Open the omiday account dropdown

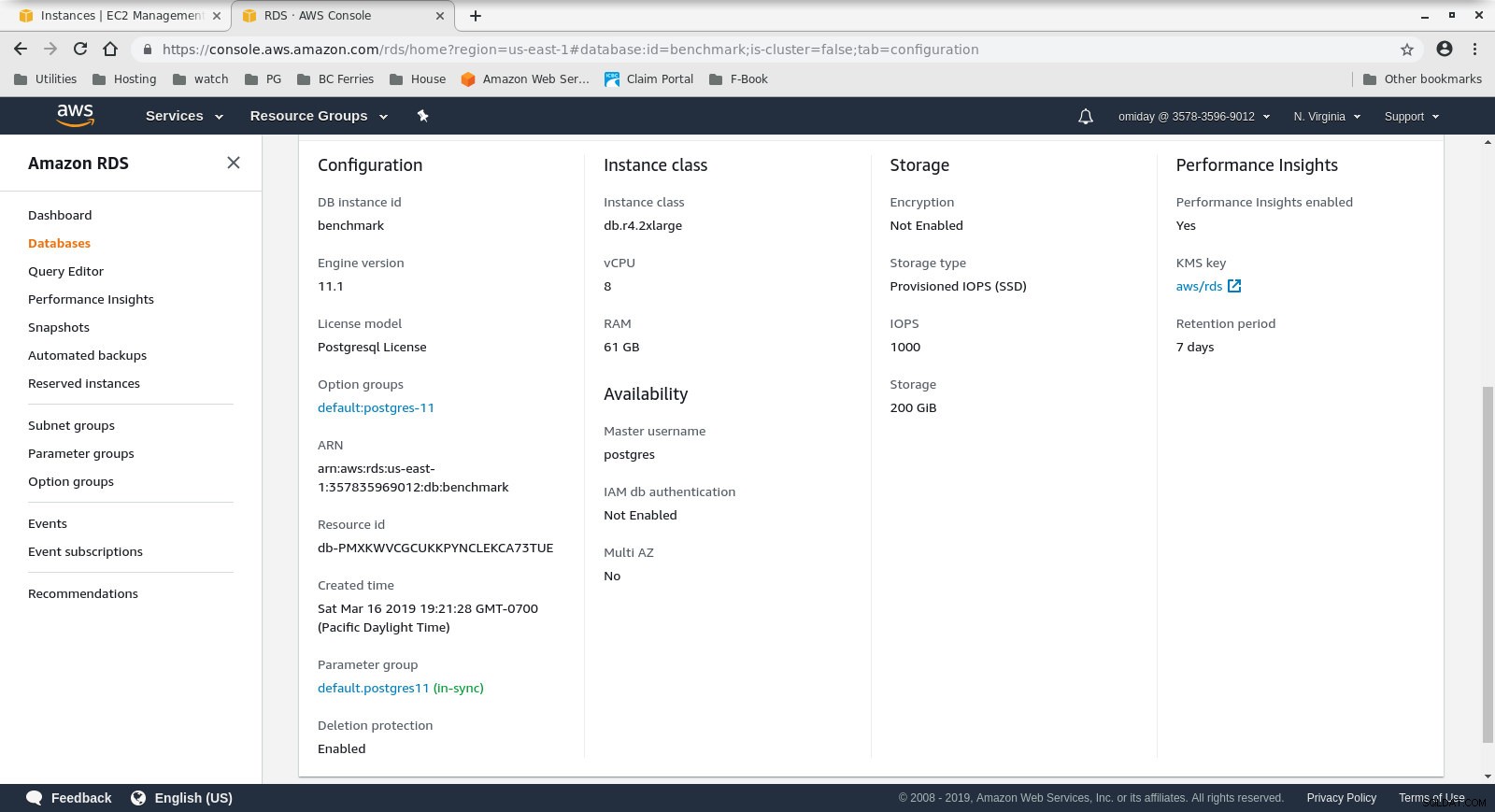pyautogui.click(x=1194, y=117)
